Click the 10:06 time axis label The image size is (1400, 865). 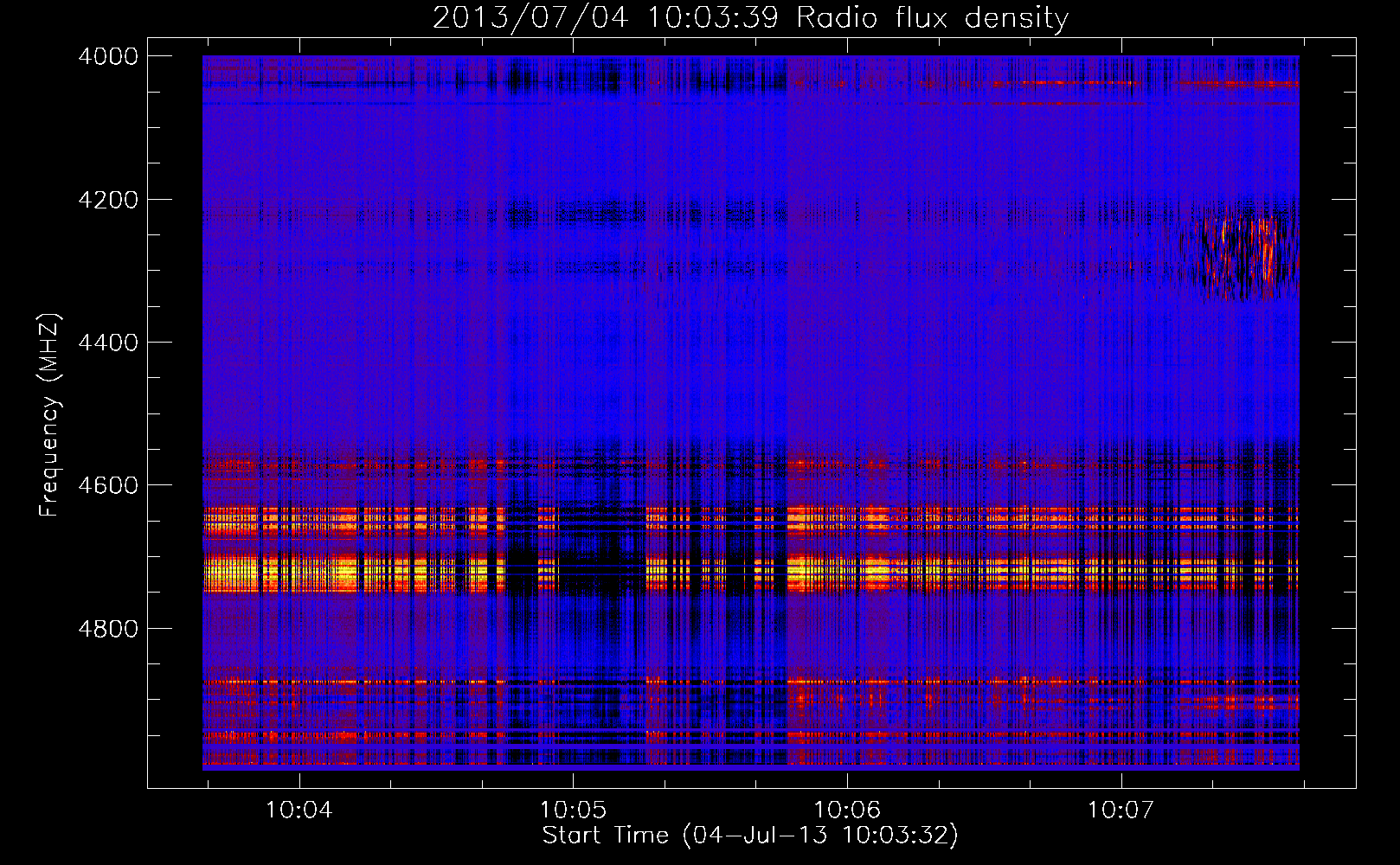coord(847,810)
